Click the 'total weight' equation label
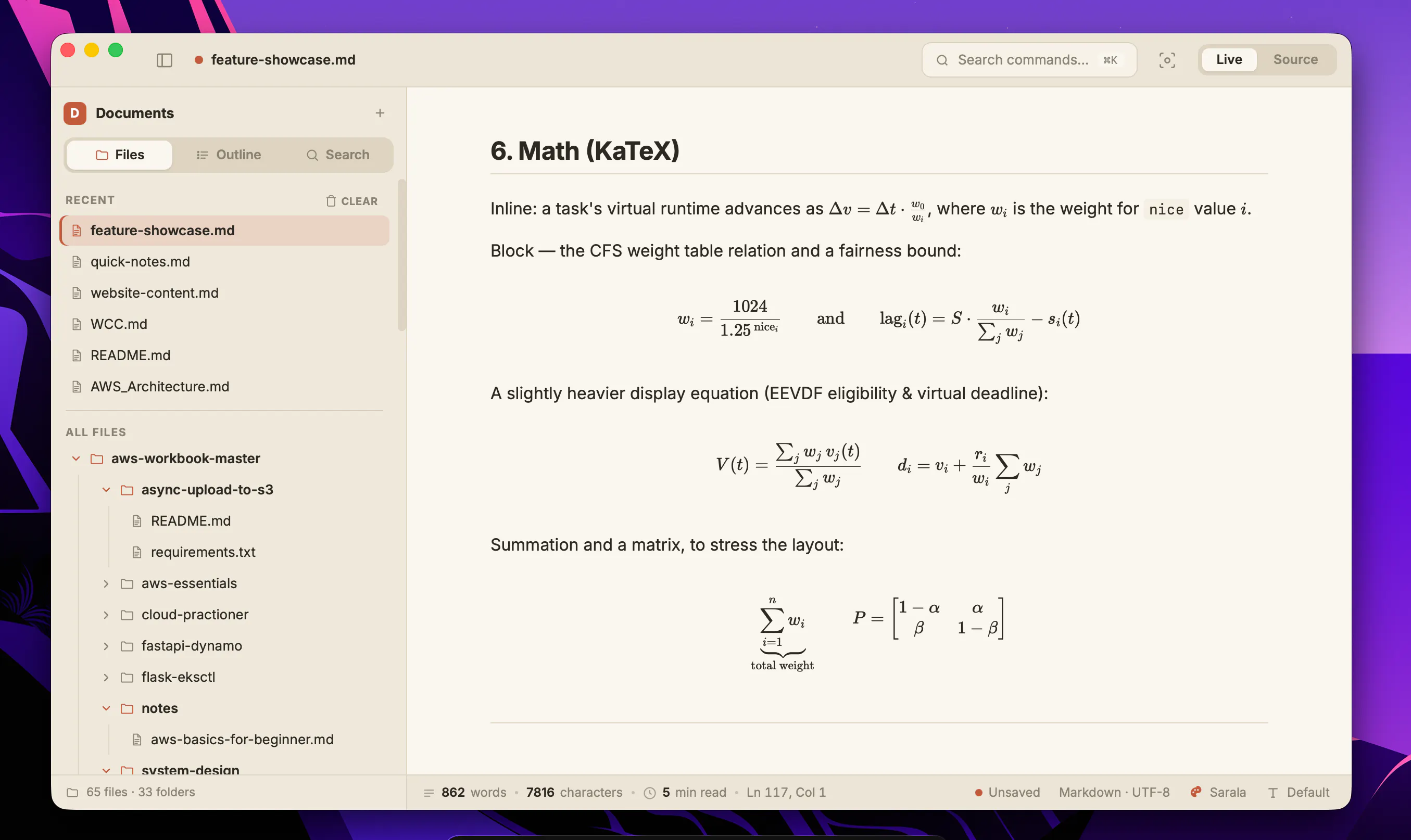Viewport: 1411px width, 840px height. (782, 666)
